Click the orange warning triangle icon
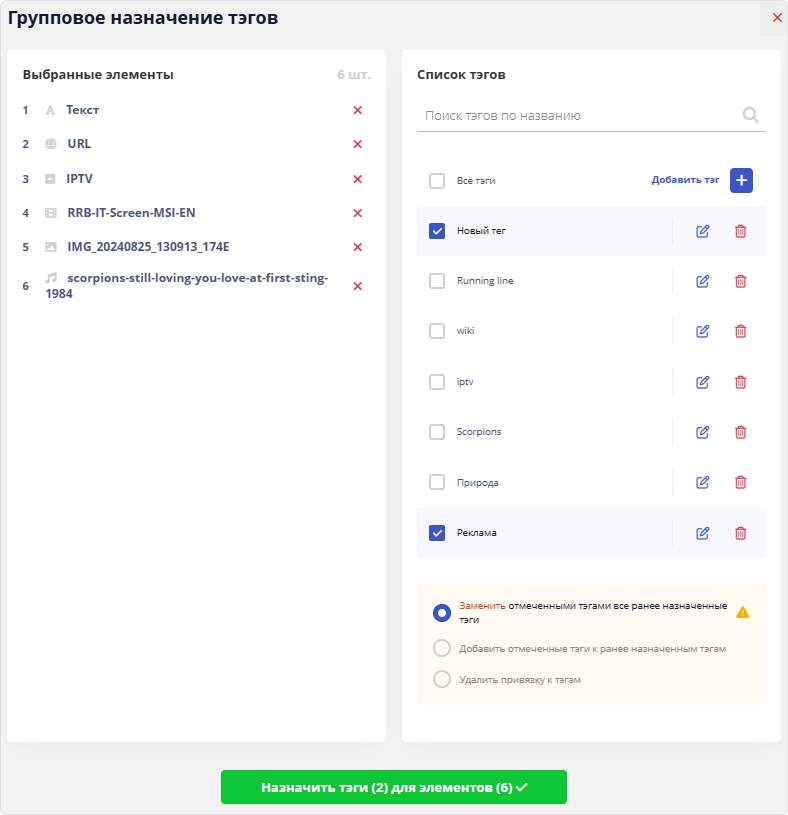This screenshot has width=788, height=815. point(742,612)
